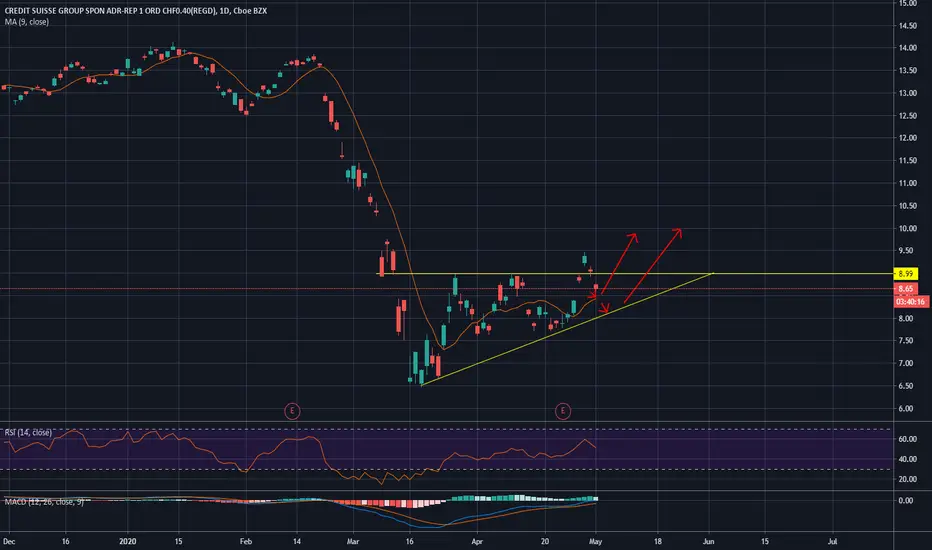The height and width of the screenshot is (550, 932).
Task: Click the 10.00 price axis value
Action: (908, 229)
